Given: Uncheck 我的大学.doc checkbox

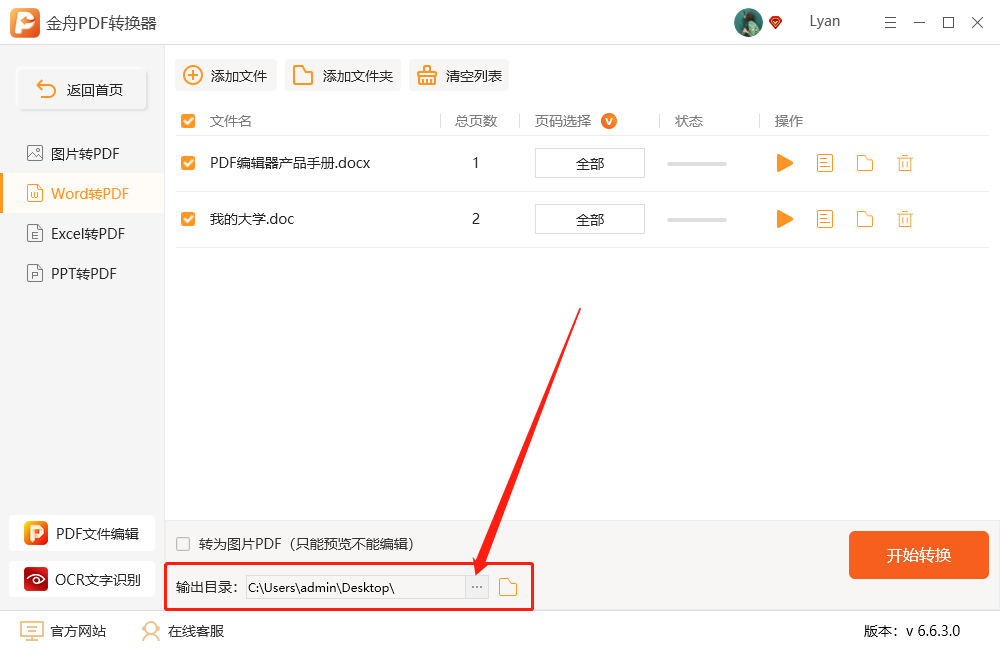Looking at the screenshot, I should pos(188,219).
